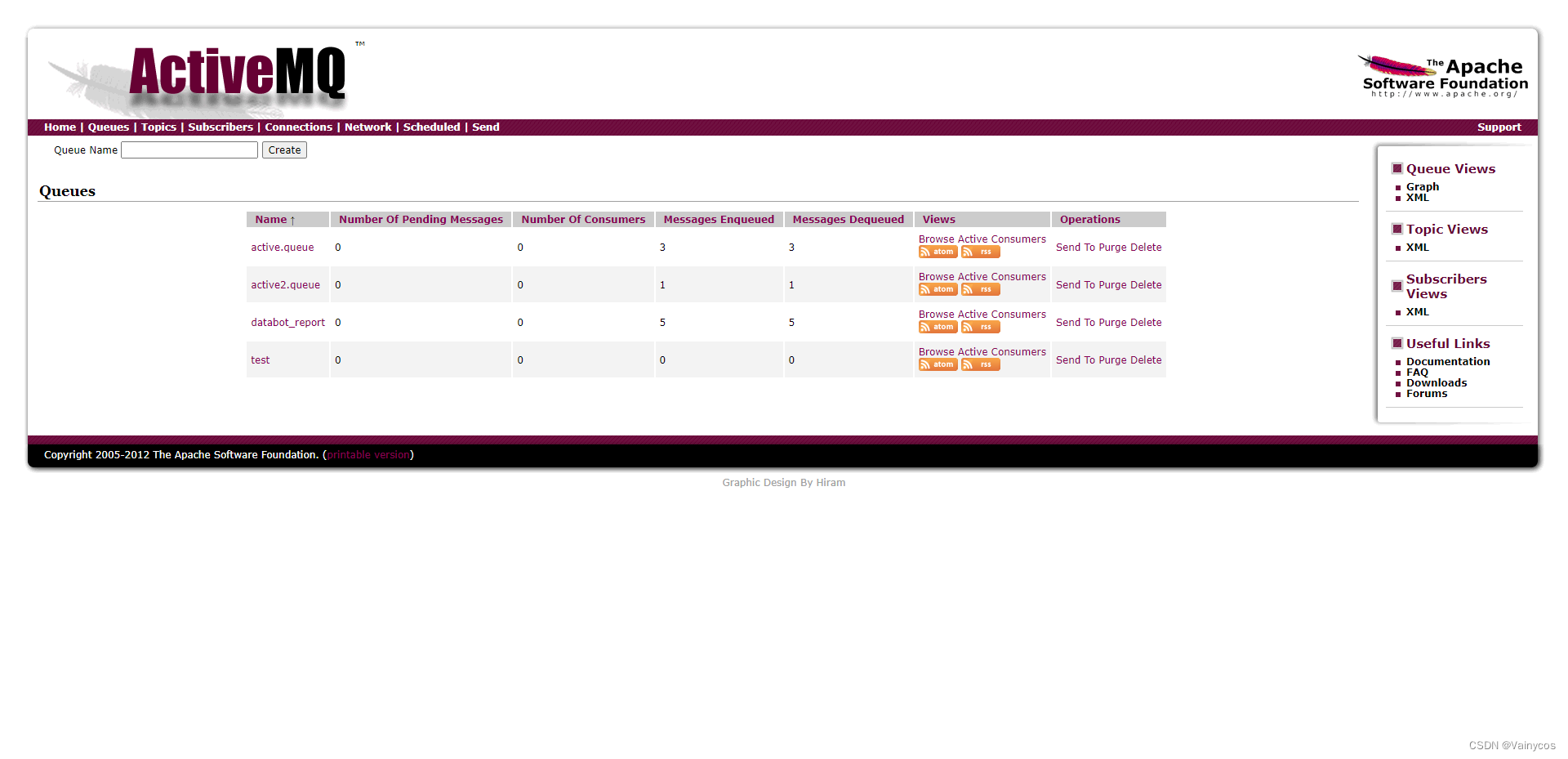Purge the test queue
Viewport: 1568px width, 759px height.
1112,360
